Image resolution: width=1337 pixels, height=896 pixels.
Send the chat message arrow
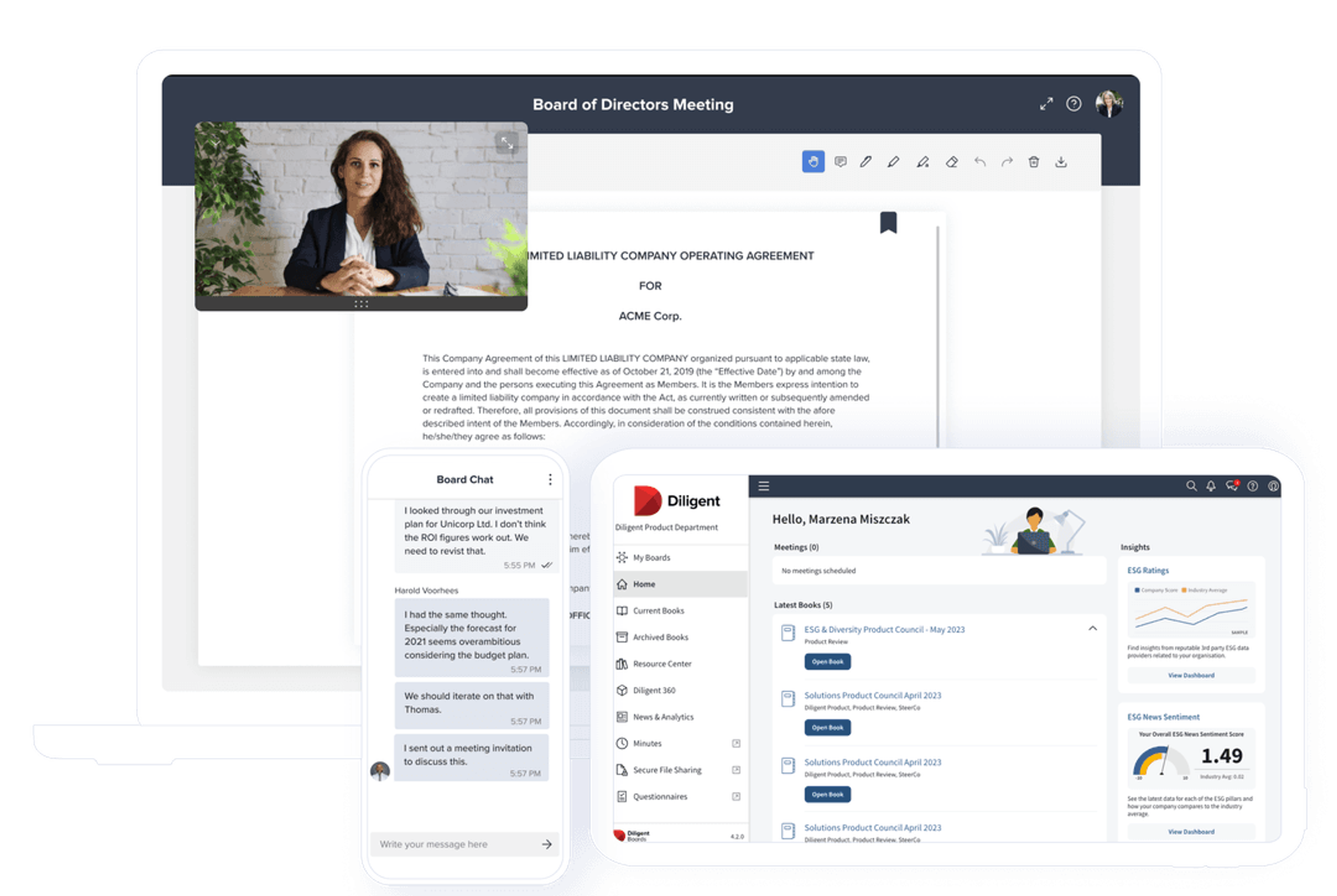point(546,844)
